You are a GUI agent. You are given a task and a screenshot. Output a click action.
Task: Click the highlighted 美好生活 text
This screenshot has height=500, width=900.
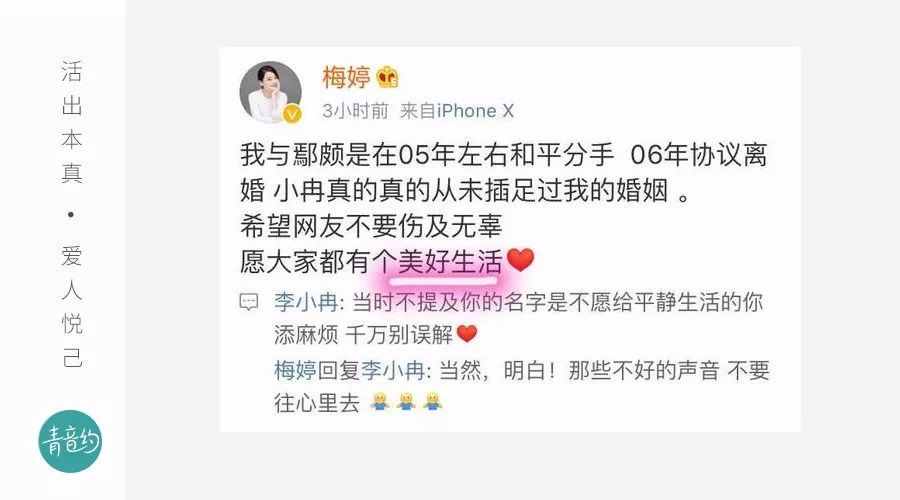(x=450, y=262)
